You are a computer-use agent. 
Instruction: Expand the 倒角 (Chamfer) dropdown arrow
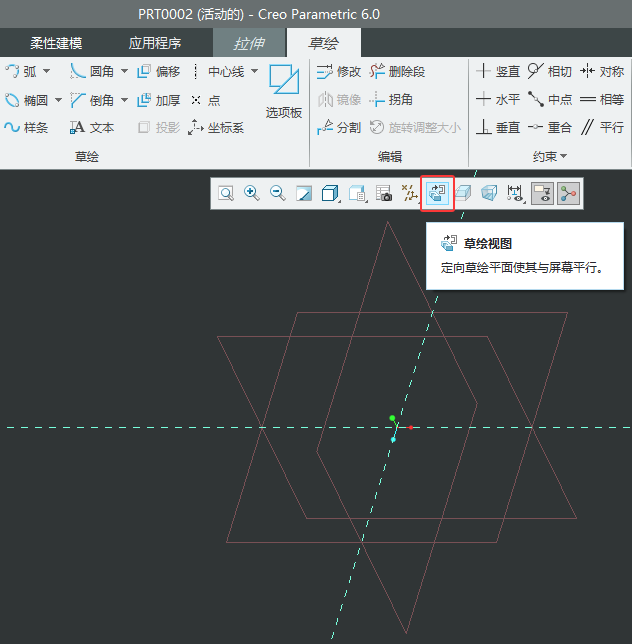124,100
